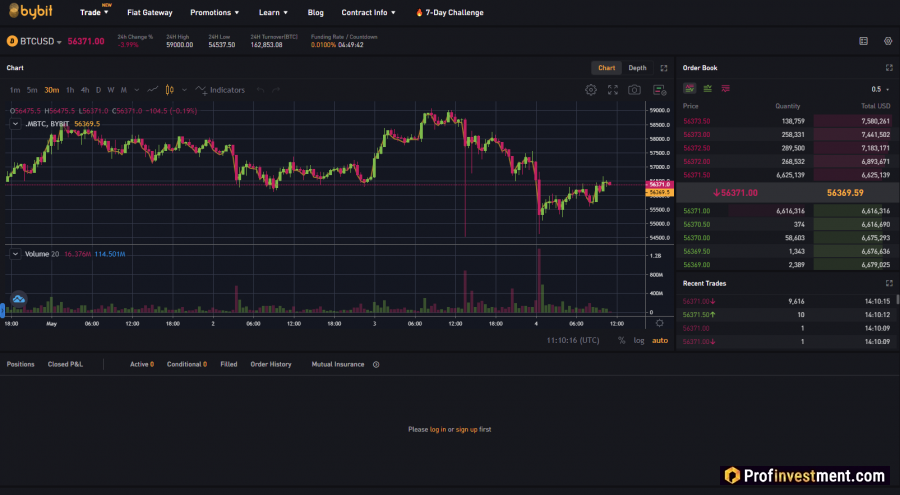Click the Recent Trades scrollbar
Screen dimensions: 900x495
[x=897, y=299]
